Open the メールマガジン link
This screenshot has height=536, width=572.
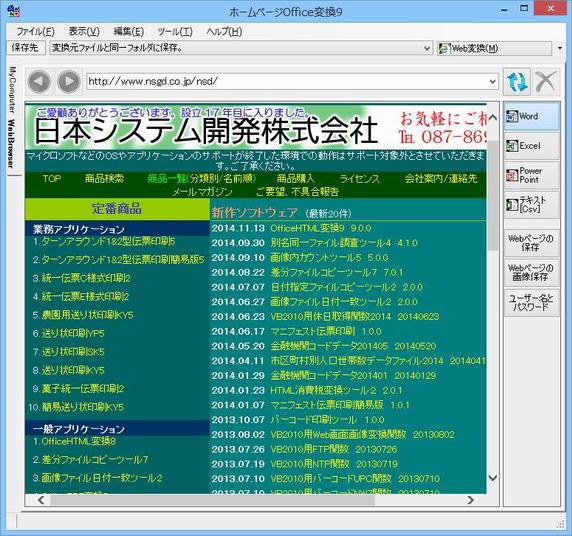pos(202,192)
